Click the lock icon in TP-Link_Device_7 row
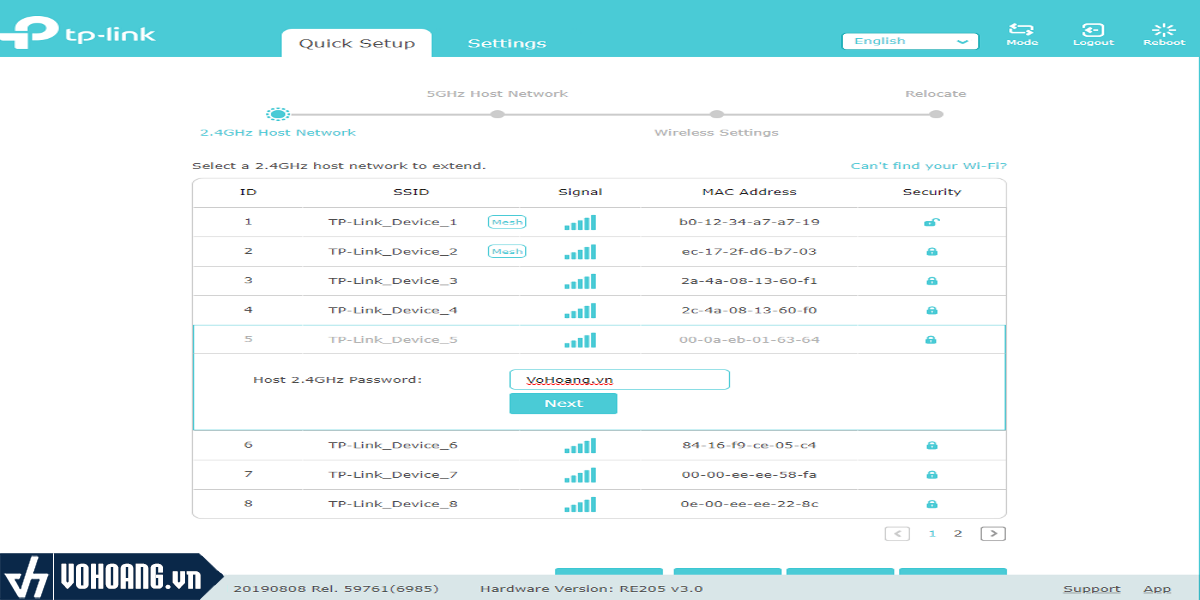 931,475
